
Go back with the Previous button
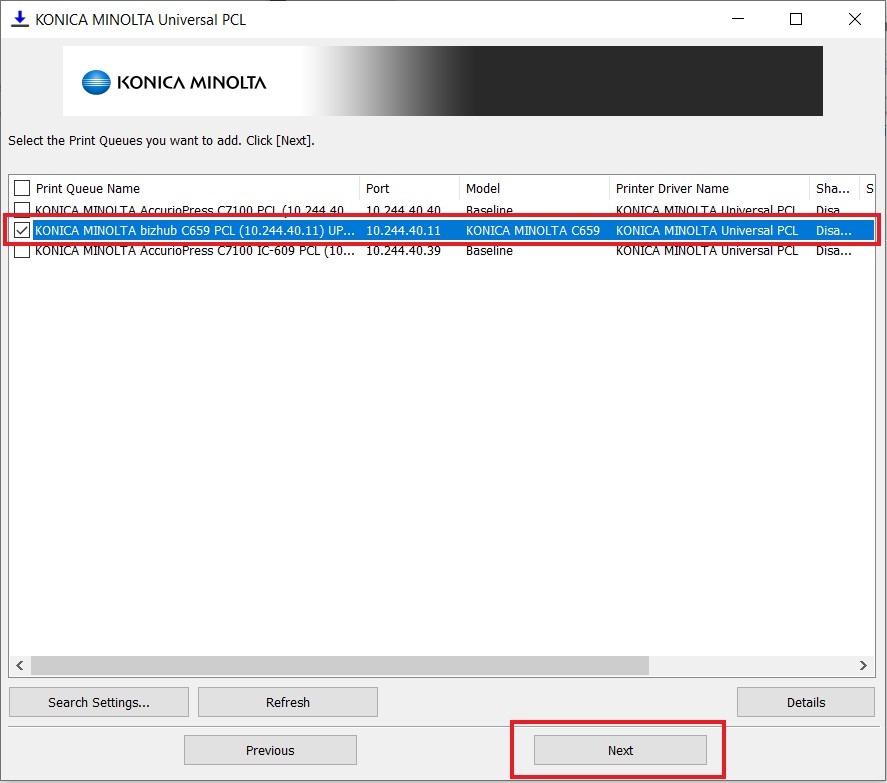[270, 750]
